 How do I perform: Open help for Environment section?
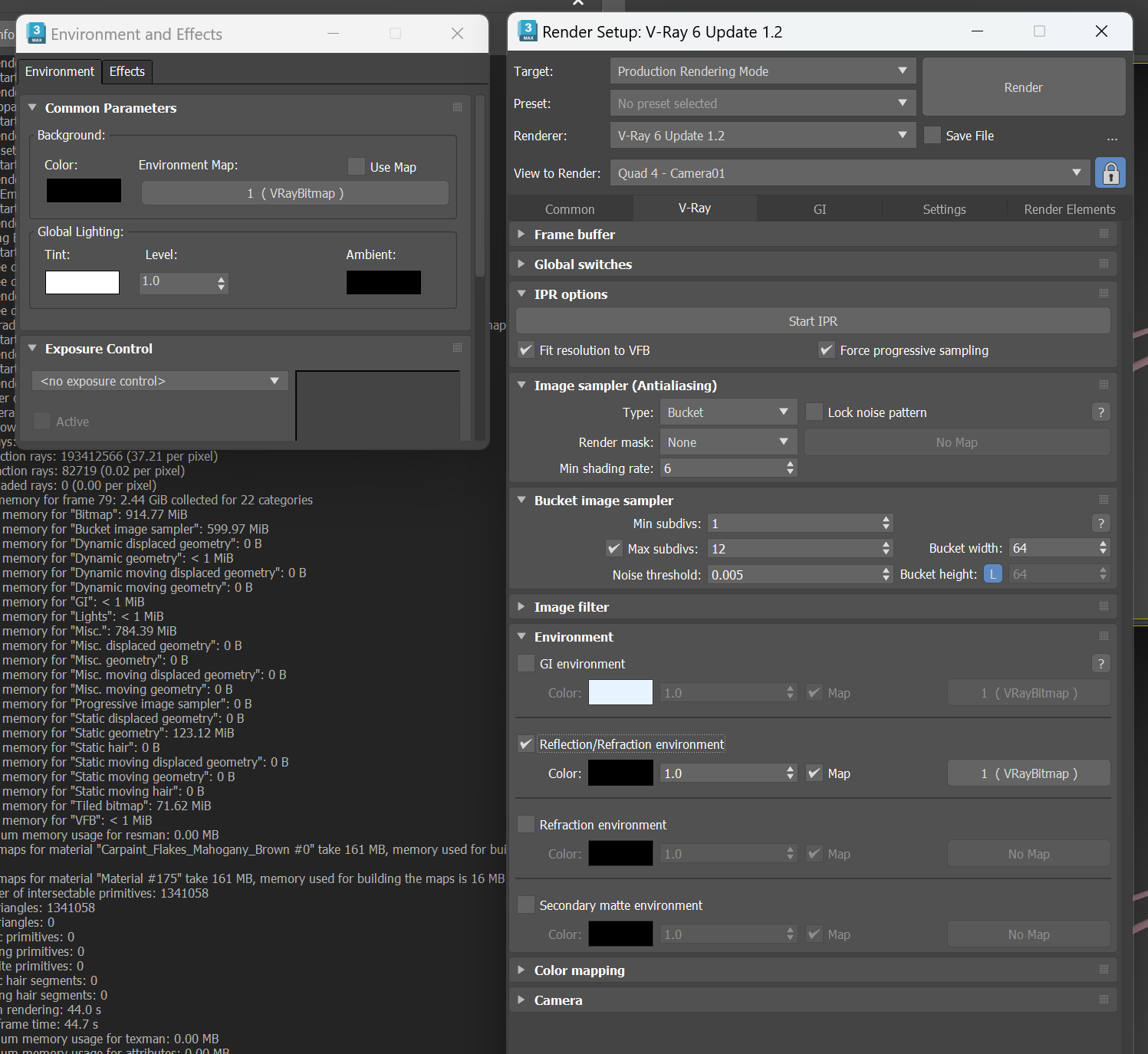tap(1101, 664)
